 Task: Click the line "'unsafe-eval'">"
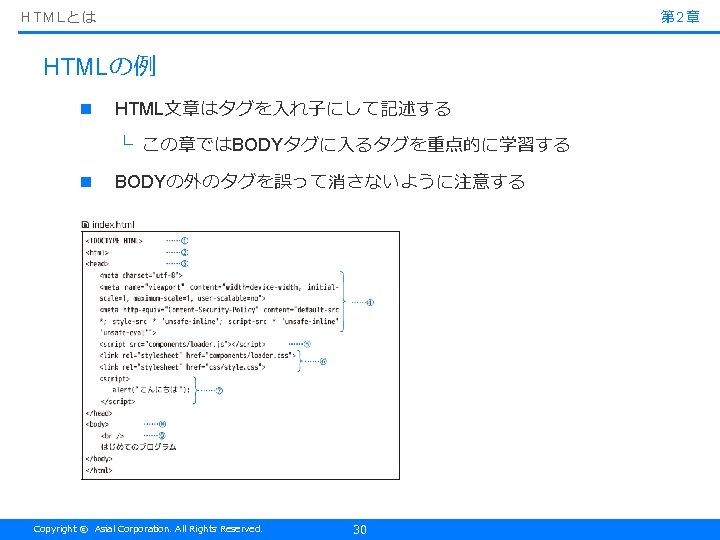coord(128,332)
